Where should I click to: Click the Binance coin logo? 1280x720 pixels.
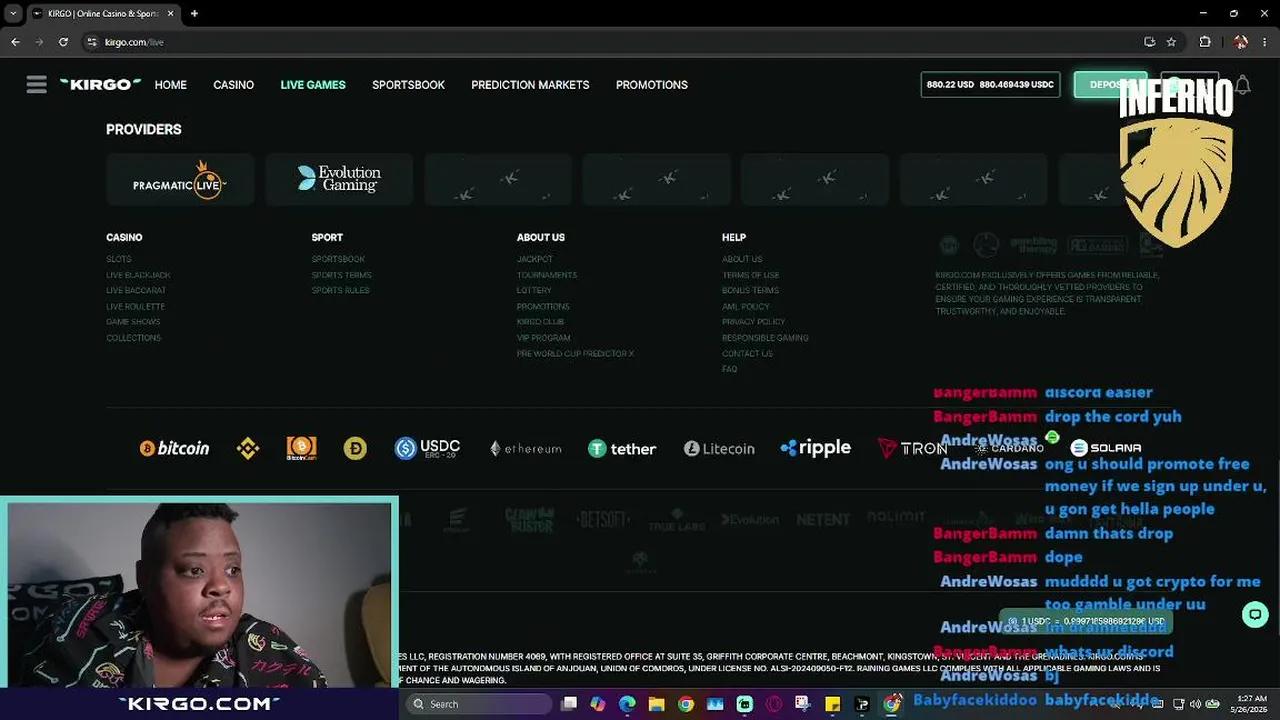(x=248, y=449)
